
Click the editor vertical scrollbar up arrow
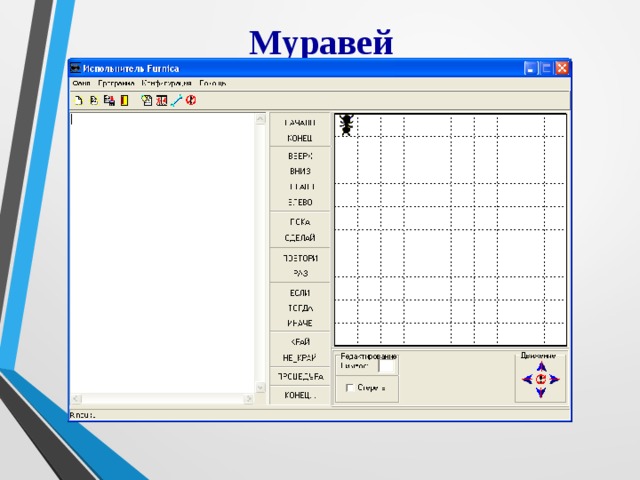pos(260,119)
